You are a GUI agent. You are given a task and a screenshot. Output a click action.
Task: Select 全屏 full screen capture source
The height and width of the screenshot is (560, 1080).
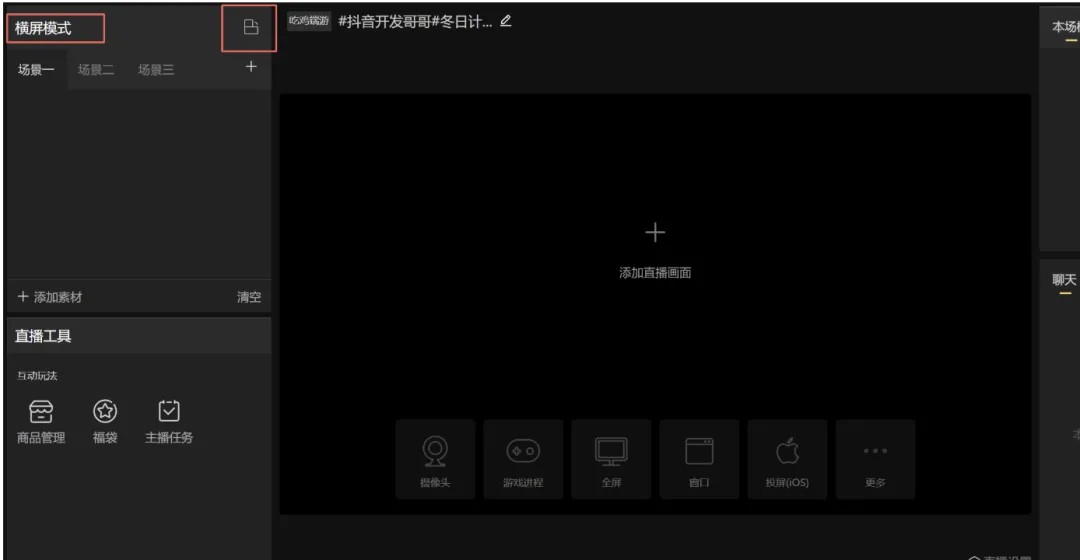coord(611,459)
